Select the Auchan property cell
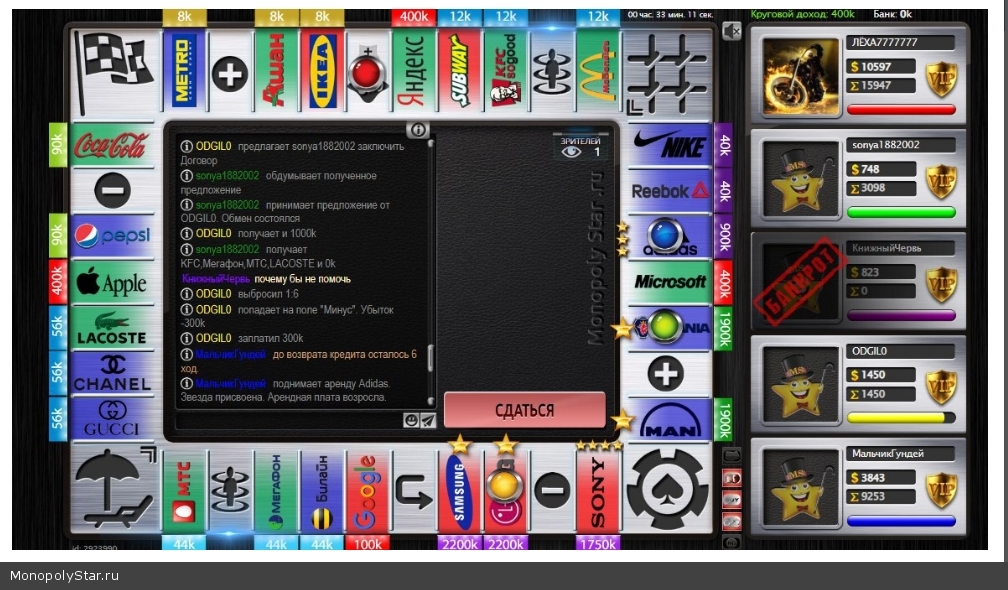 [276, 72]
